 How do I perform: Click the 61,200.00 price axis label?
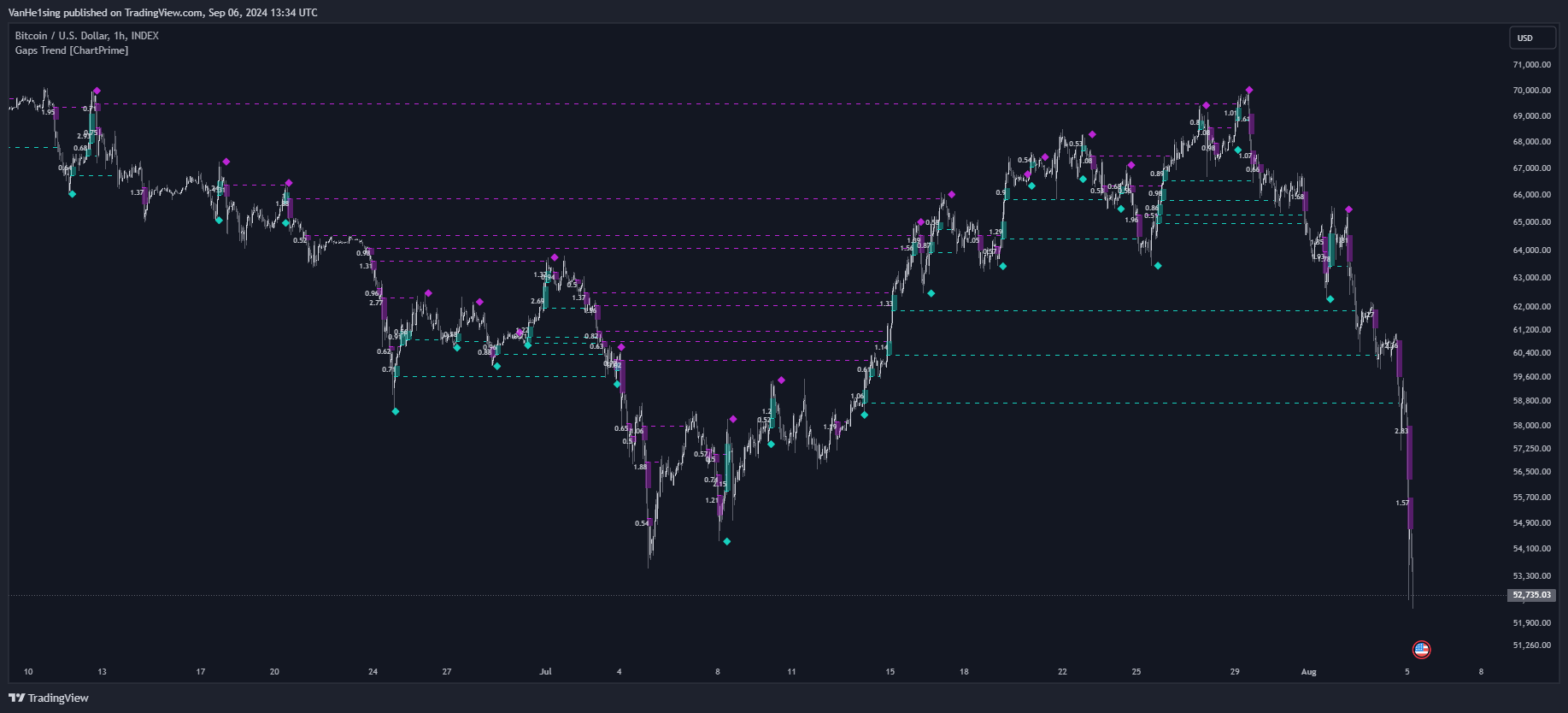pos(1531,330)
